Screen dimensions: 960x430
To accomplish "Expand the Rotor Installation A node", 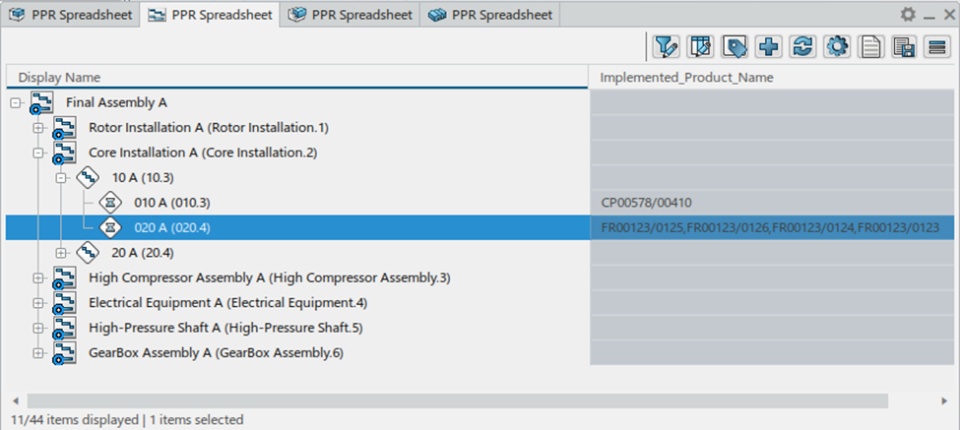I will (x=39, y=127).
